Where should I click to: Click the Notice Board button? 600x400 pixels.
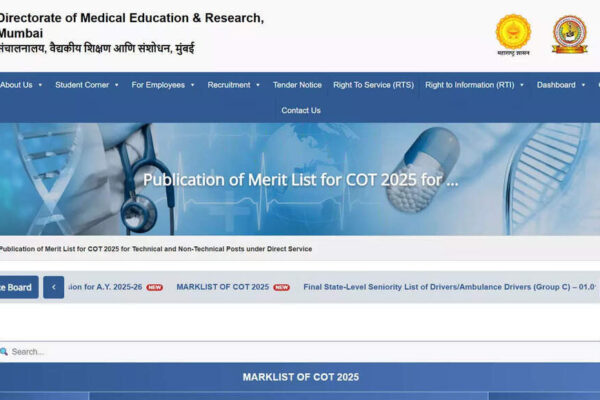click(19, 287)
